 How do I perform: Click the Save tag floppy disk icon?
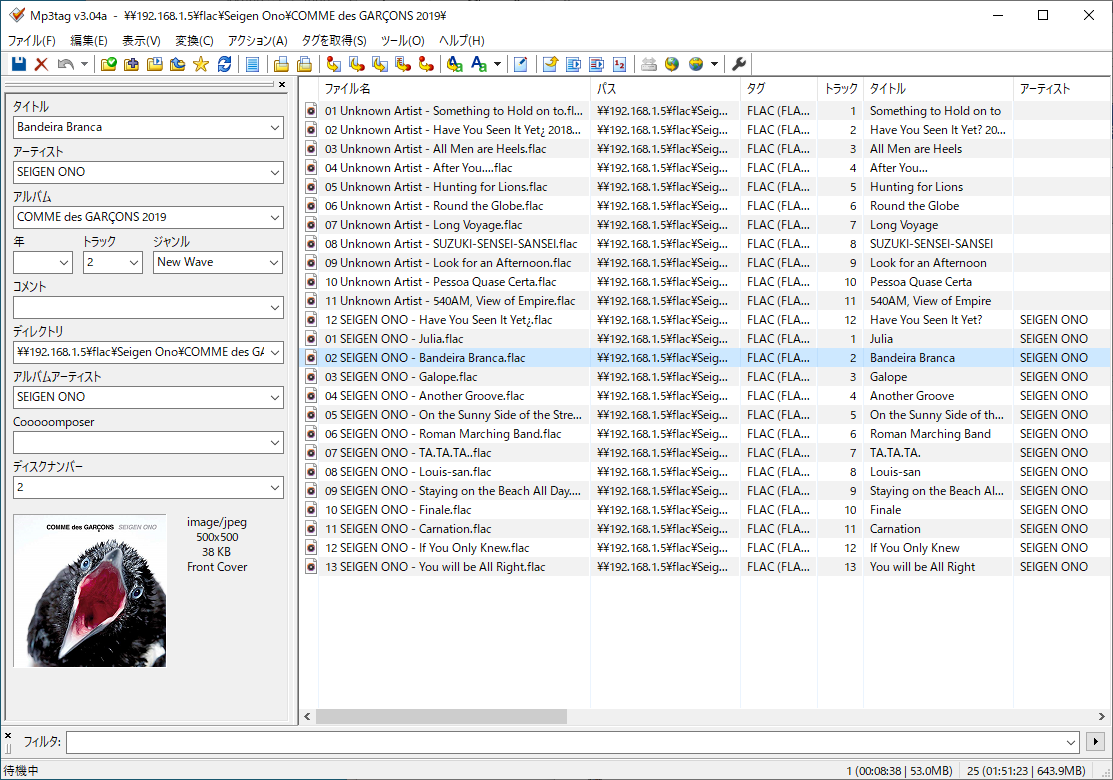tap(19, 64)
